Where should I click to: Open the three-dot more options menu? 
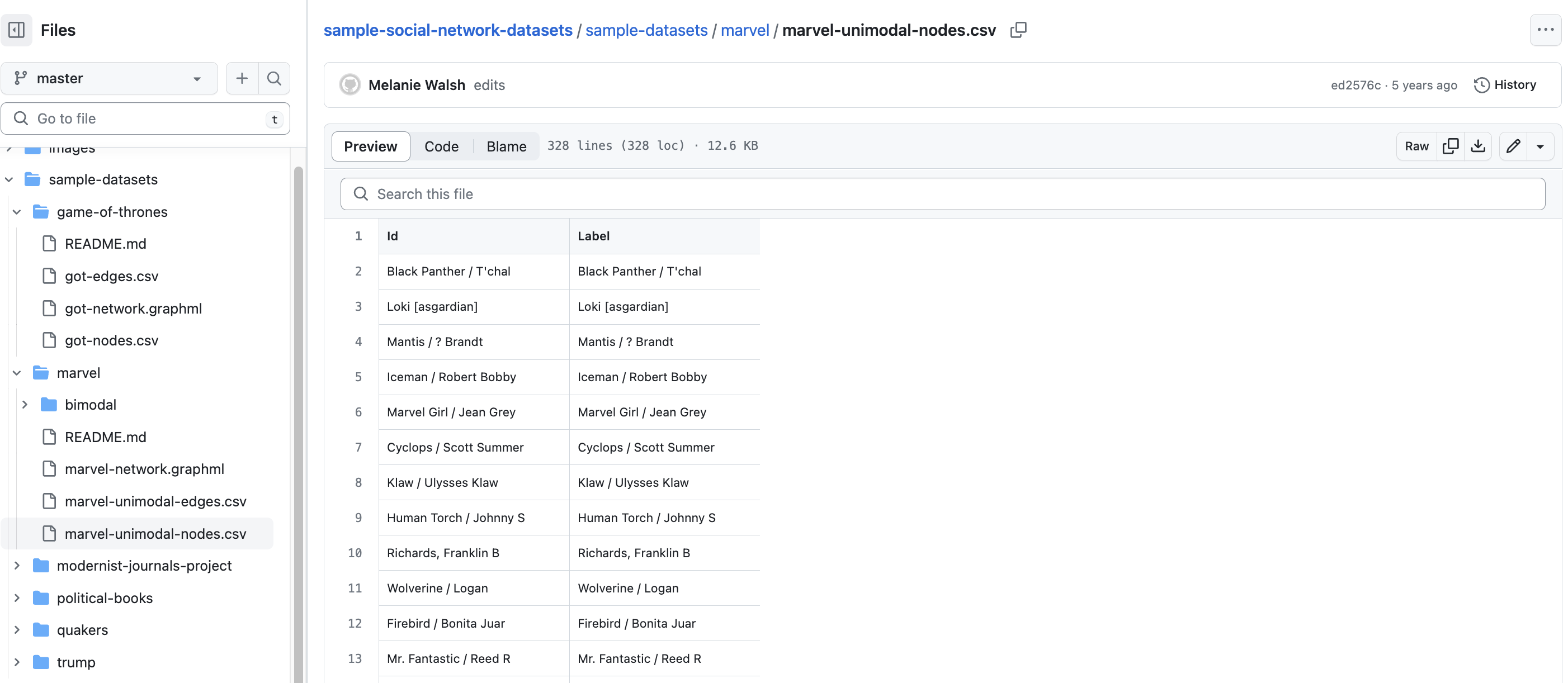pyautogui.click(x=1545, y=30)
